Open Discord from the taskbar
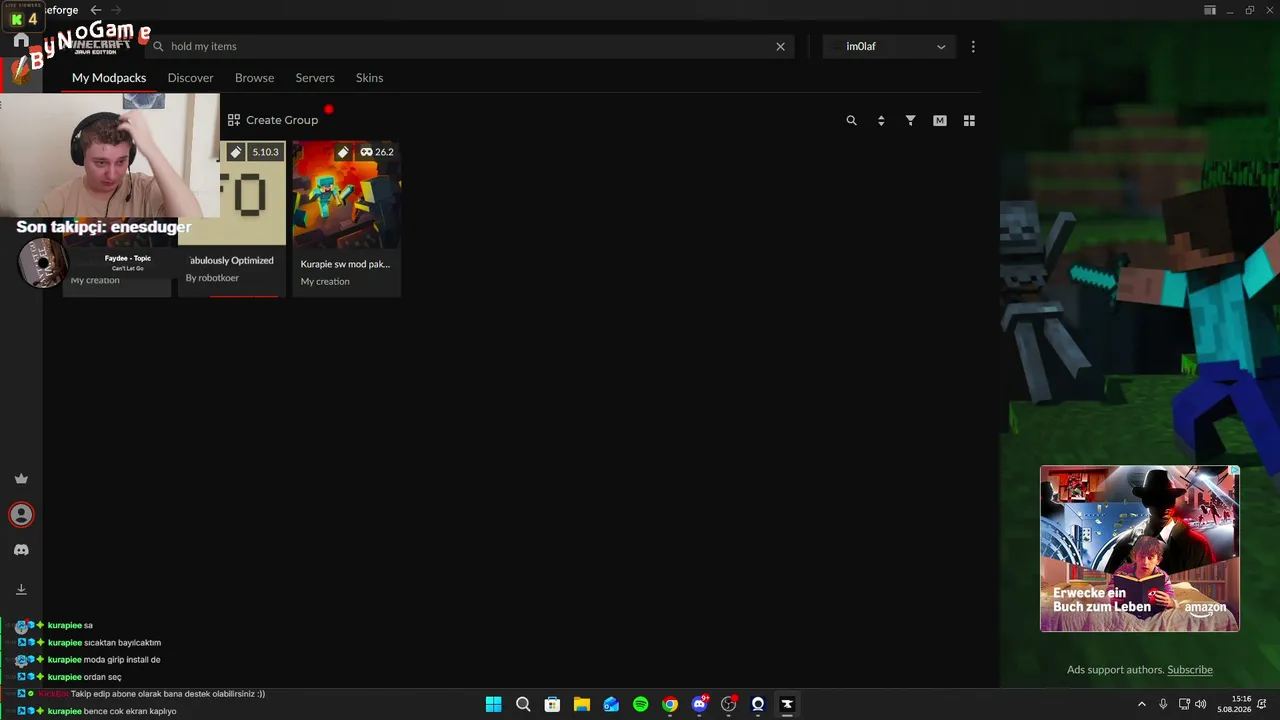The image size is (1280, 720). pyautogui.click(x=700, y=704)
